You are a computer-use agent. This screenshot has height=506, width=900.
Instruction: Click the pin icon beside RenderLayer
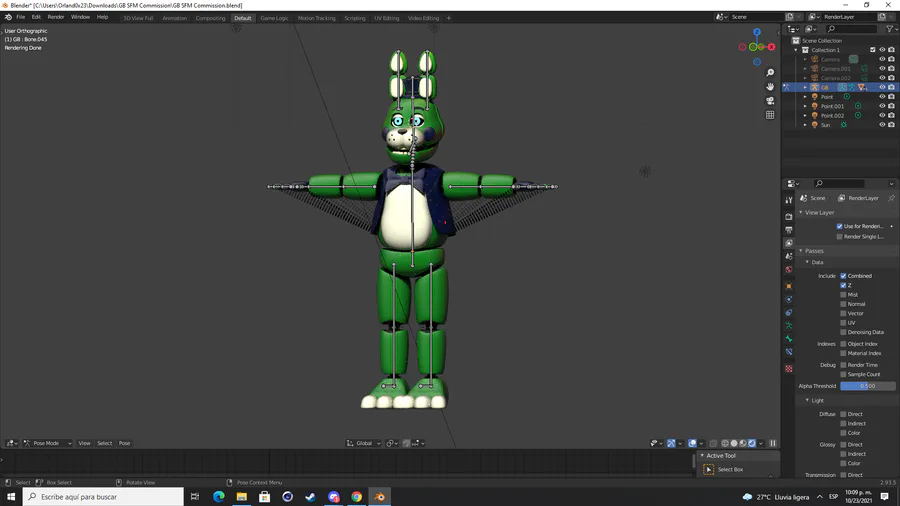coord(891,198)
